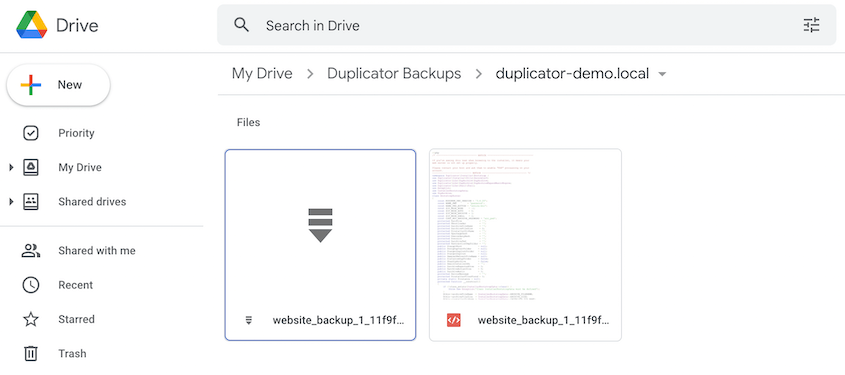Go to My Drive breadcrumb
Screen dimensions: 845x375
[262, 73]
